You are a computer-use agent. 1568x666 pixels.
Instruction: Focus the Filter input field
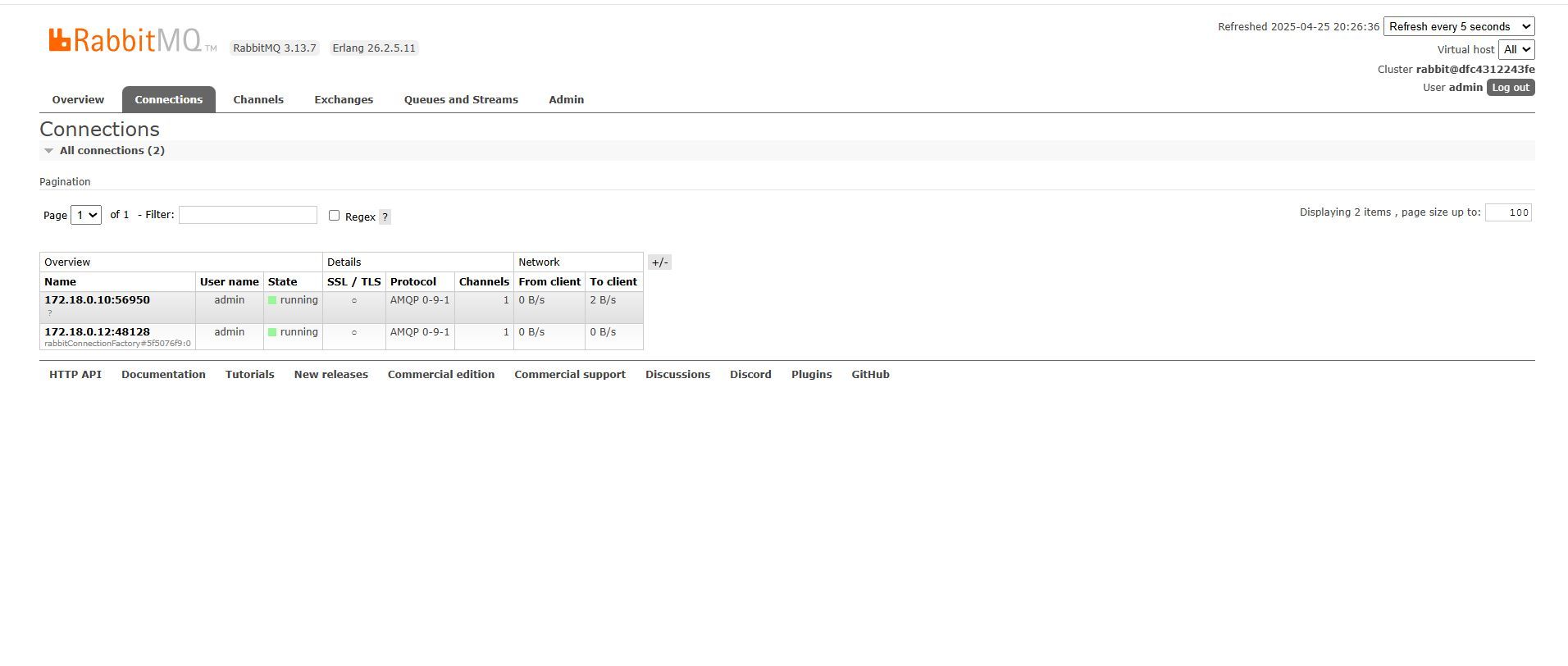(x=248, y=215)
